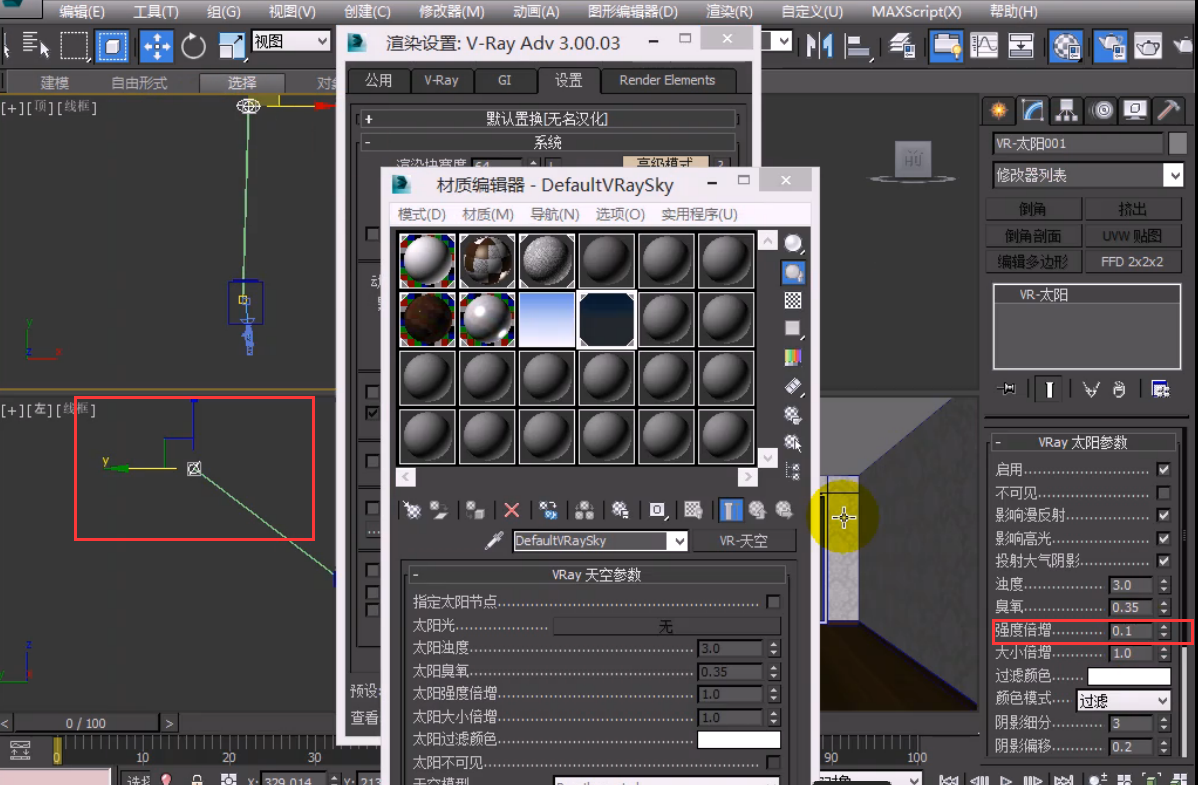Viewport: 1198px width, 785px height.
Task: Toggle the 指定太阳节点 checkbox
Action: tap(773, 602)
